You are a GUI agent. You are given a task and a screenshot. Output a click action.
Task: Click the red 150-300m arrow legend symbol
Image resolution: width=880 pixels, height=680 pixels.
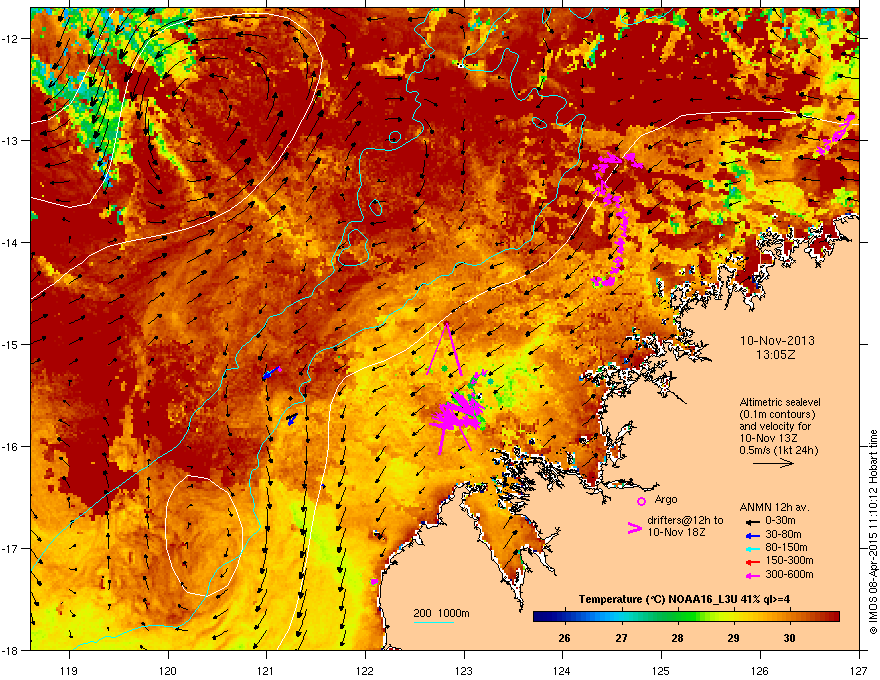click(751, 562)
